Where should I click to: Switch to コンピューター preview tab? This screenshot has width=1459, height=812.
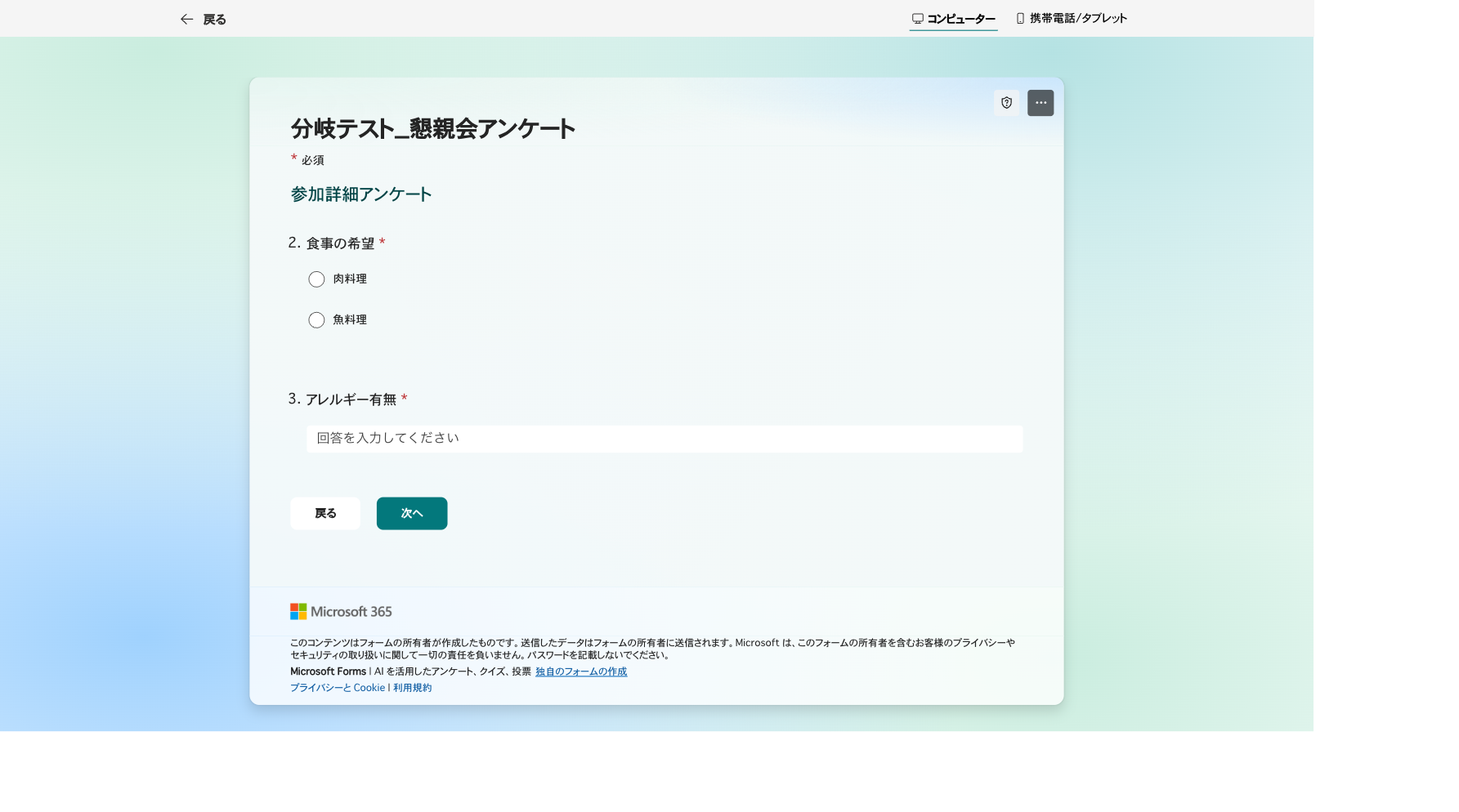[953, 18]
